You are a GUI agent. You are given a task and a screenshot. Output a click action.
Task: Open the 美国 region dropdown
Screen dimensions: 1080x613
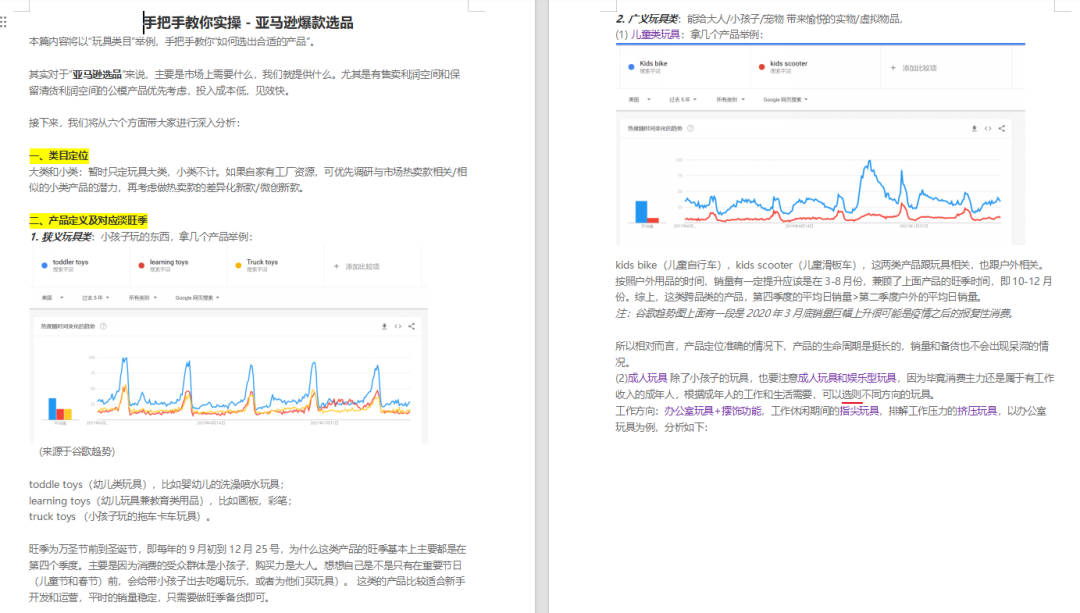pos(46,297)
